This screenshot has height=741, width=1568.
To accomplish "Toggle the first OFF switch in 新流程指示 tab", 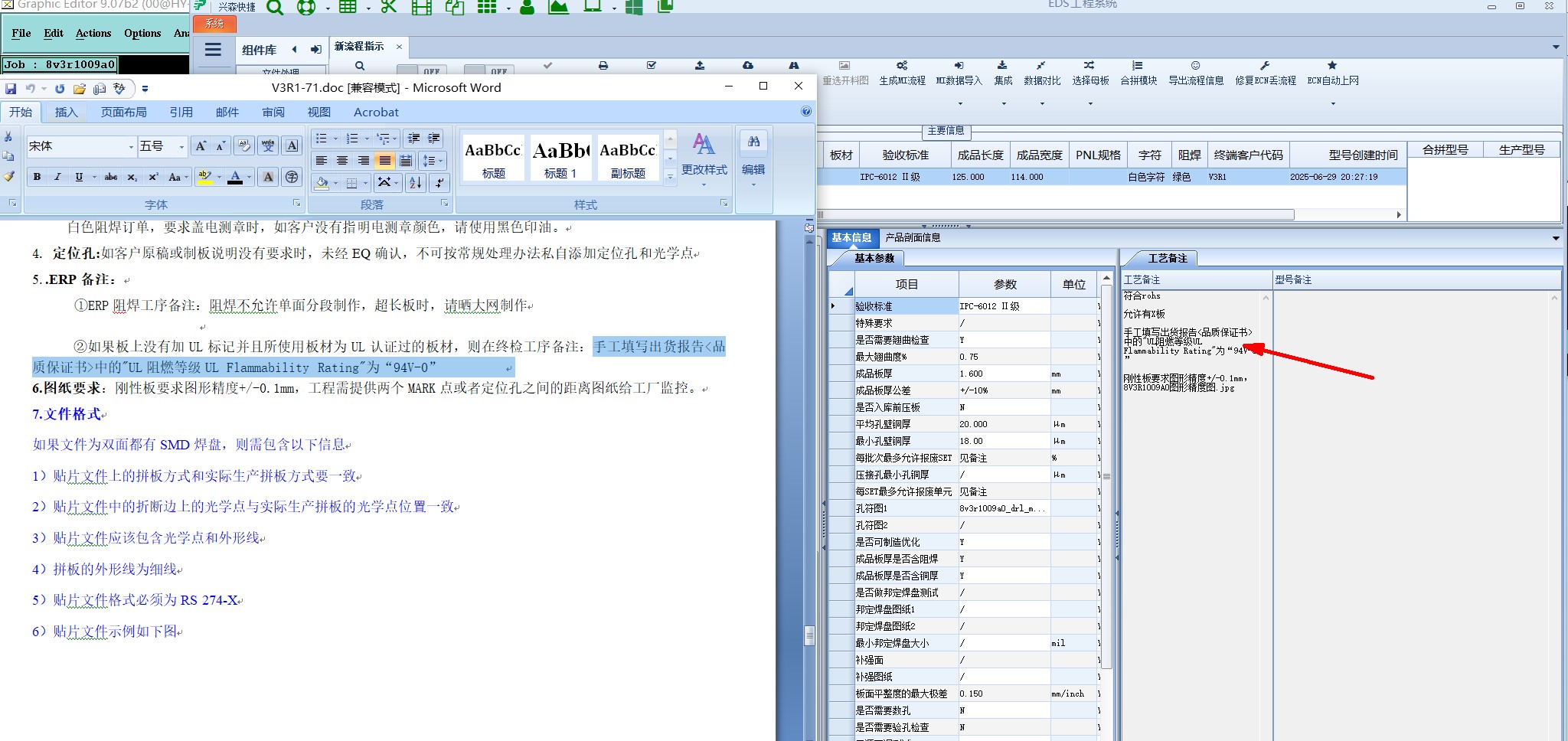I will click(420, 70).
